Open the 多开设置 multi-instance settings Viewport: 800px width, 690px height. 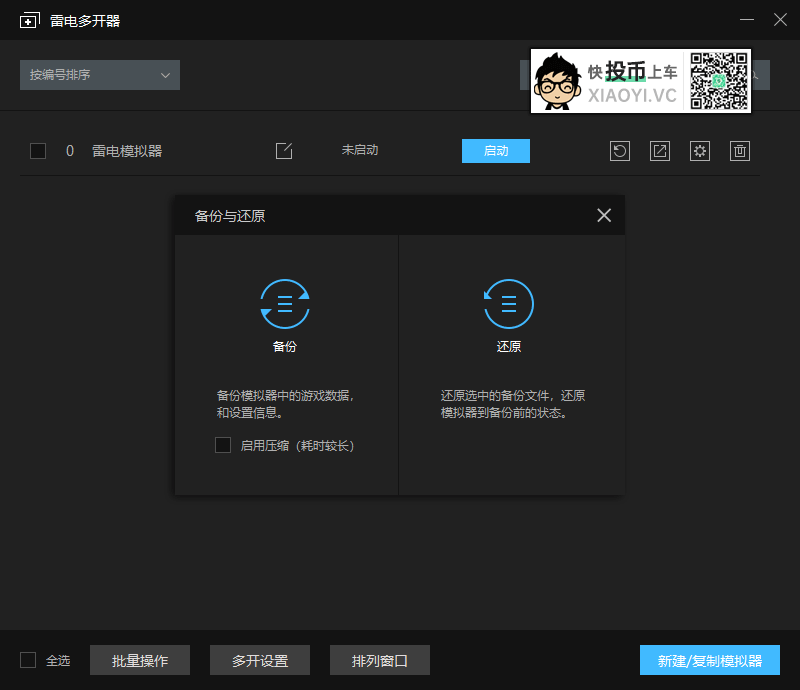click(x=259, y=660)
